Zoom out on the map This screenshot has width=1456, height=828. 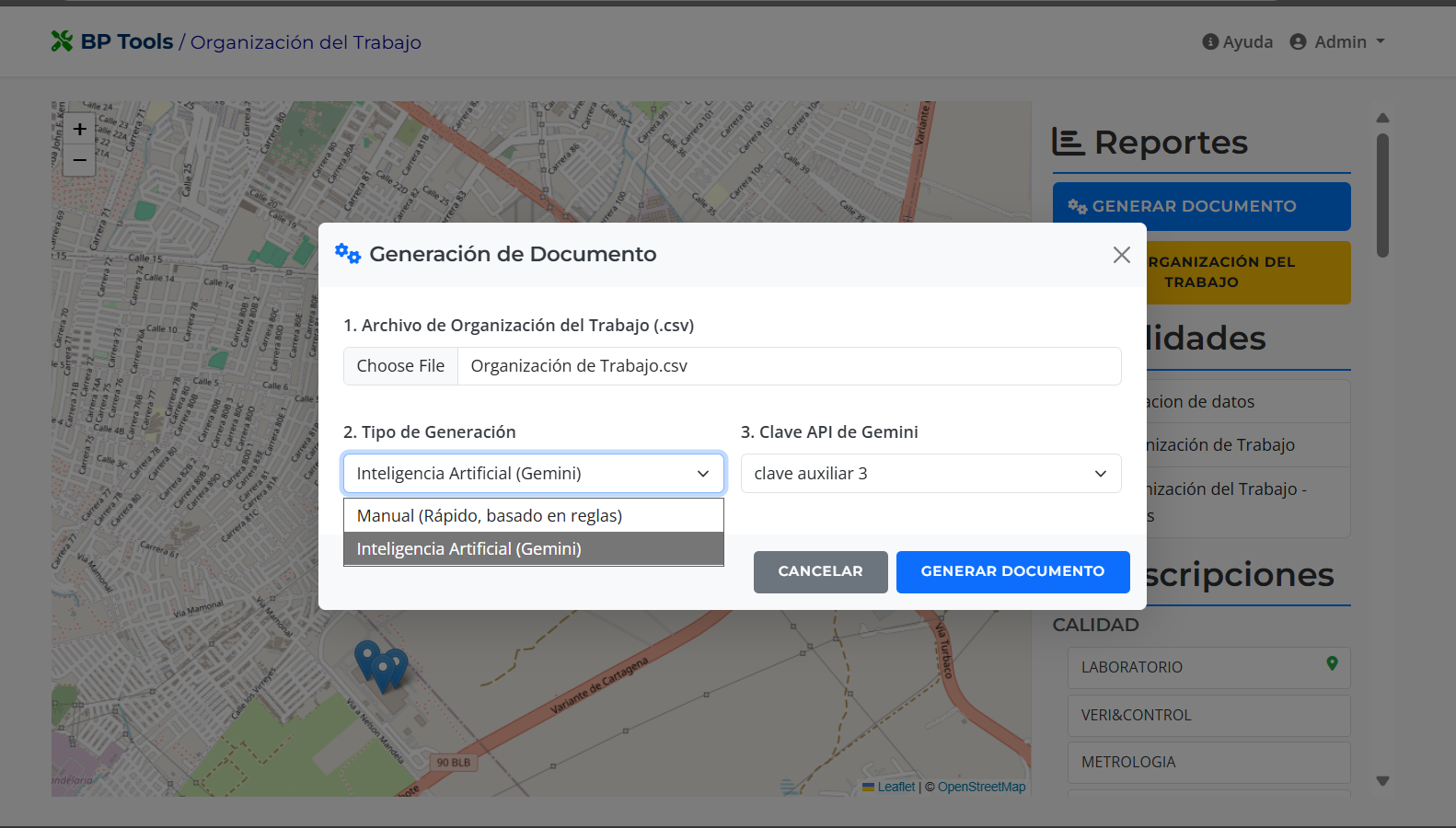(x=80, y=160)
